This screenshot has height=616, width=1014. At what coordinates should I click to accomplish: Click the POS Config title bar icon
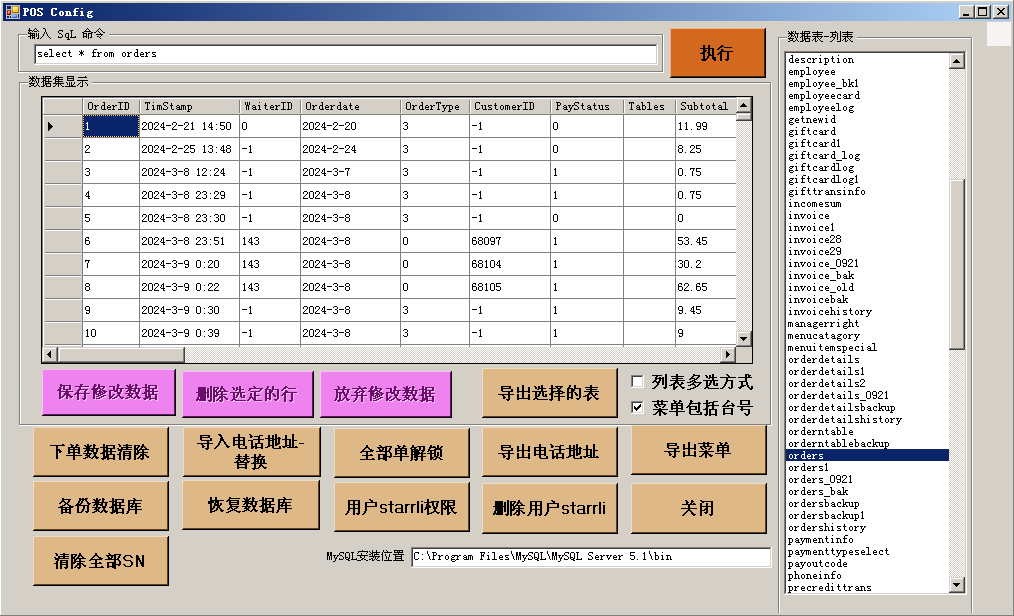(x=11, y=12)
